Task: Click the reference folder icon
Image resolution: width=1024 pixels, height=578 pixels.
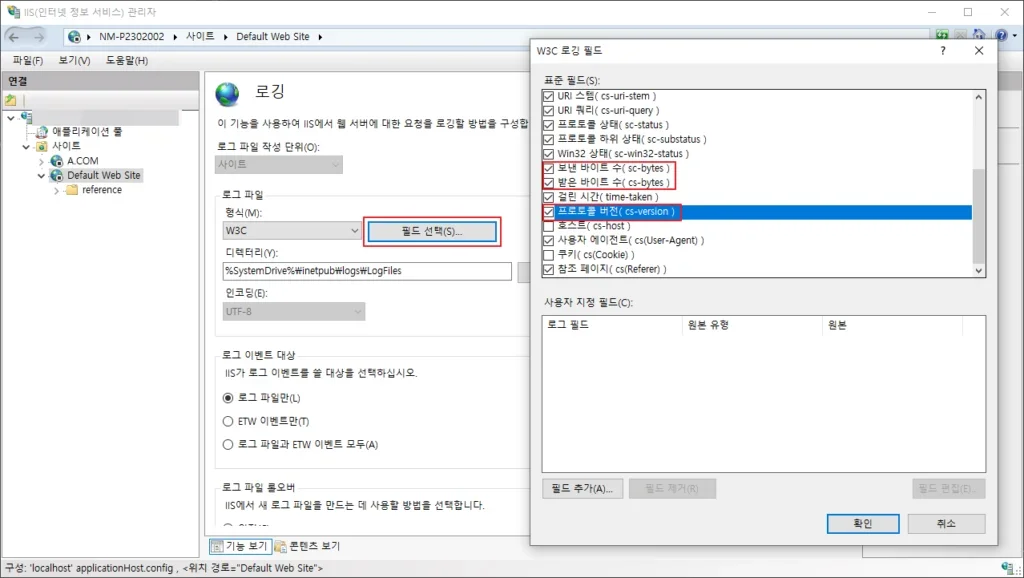Action: [x=72, y=189]
